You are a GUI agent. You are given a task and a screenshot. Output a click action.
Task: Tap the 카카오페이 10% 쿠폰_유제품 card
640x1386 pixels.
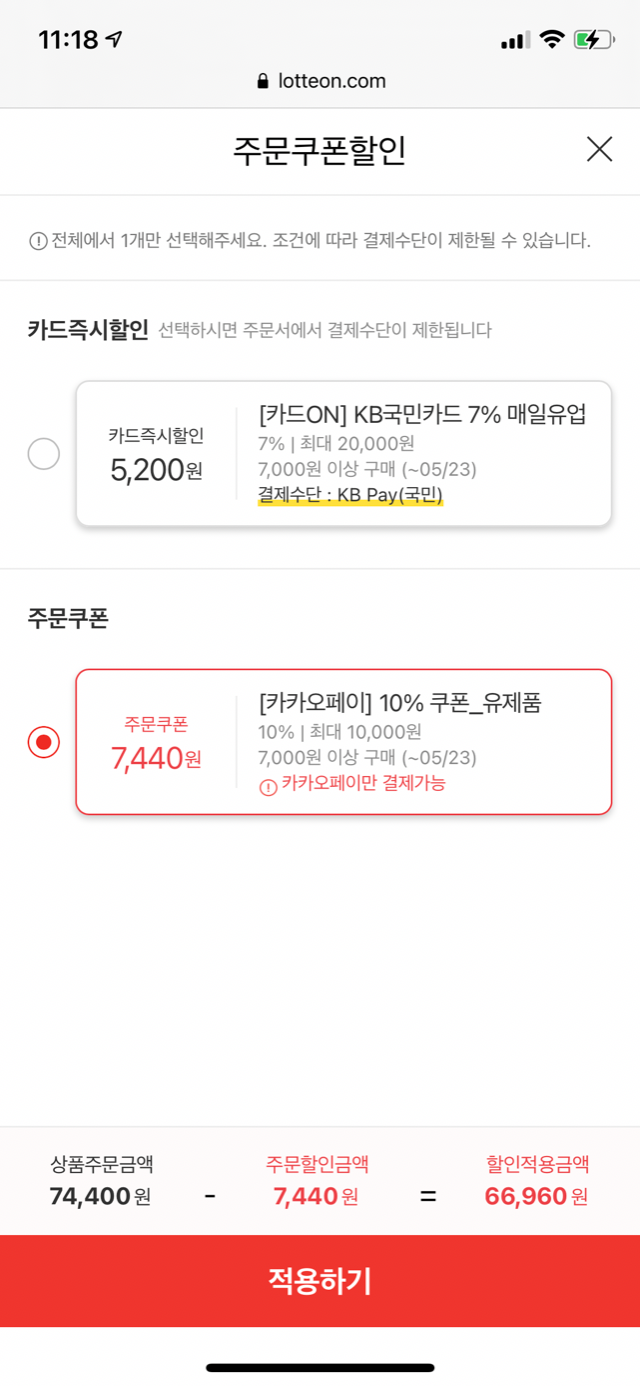pos(344,742)
